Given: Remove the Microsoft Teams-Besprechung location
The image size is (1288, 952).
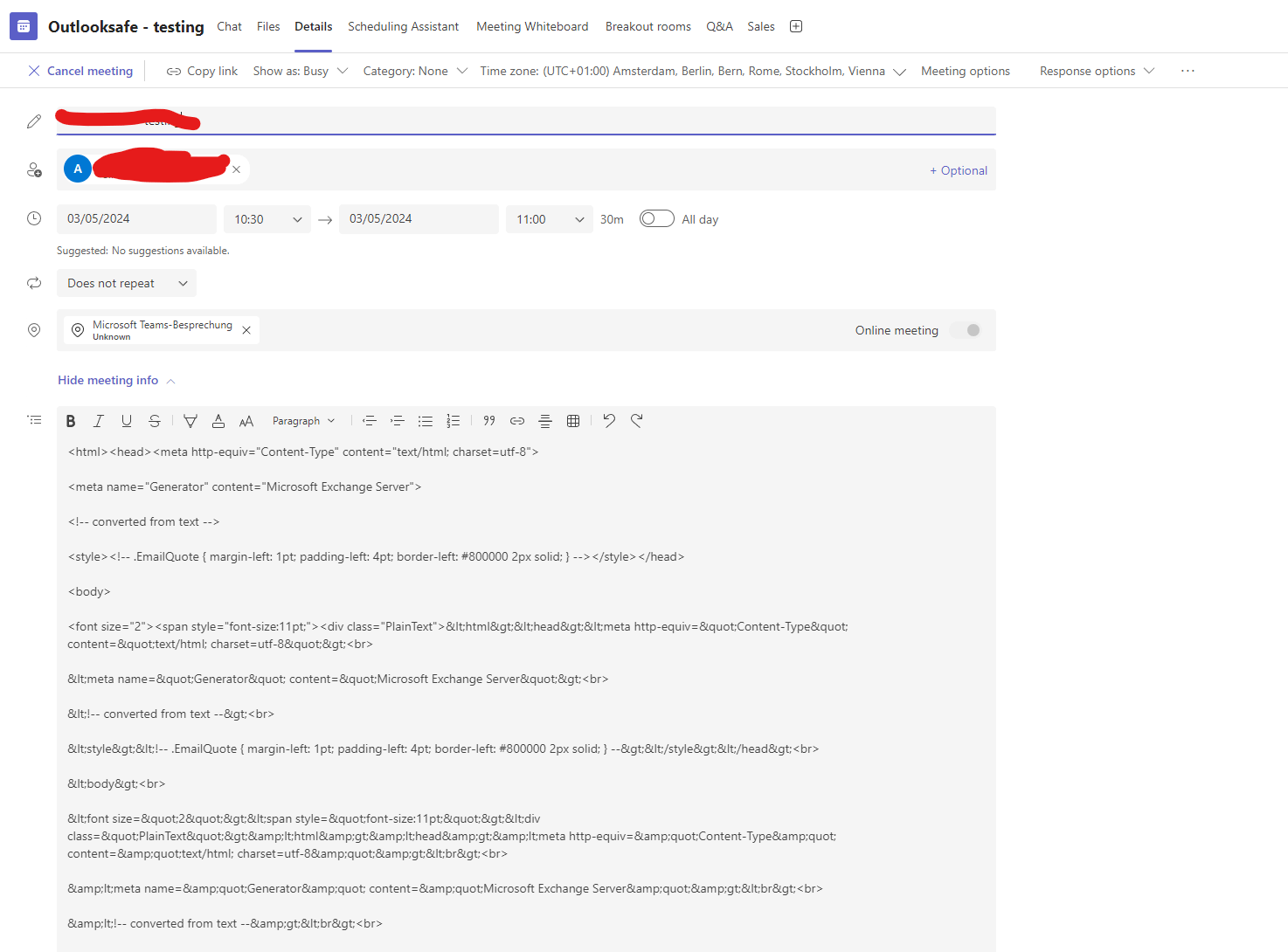Looking at the screenshot, I should (246, 330).
